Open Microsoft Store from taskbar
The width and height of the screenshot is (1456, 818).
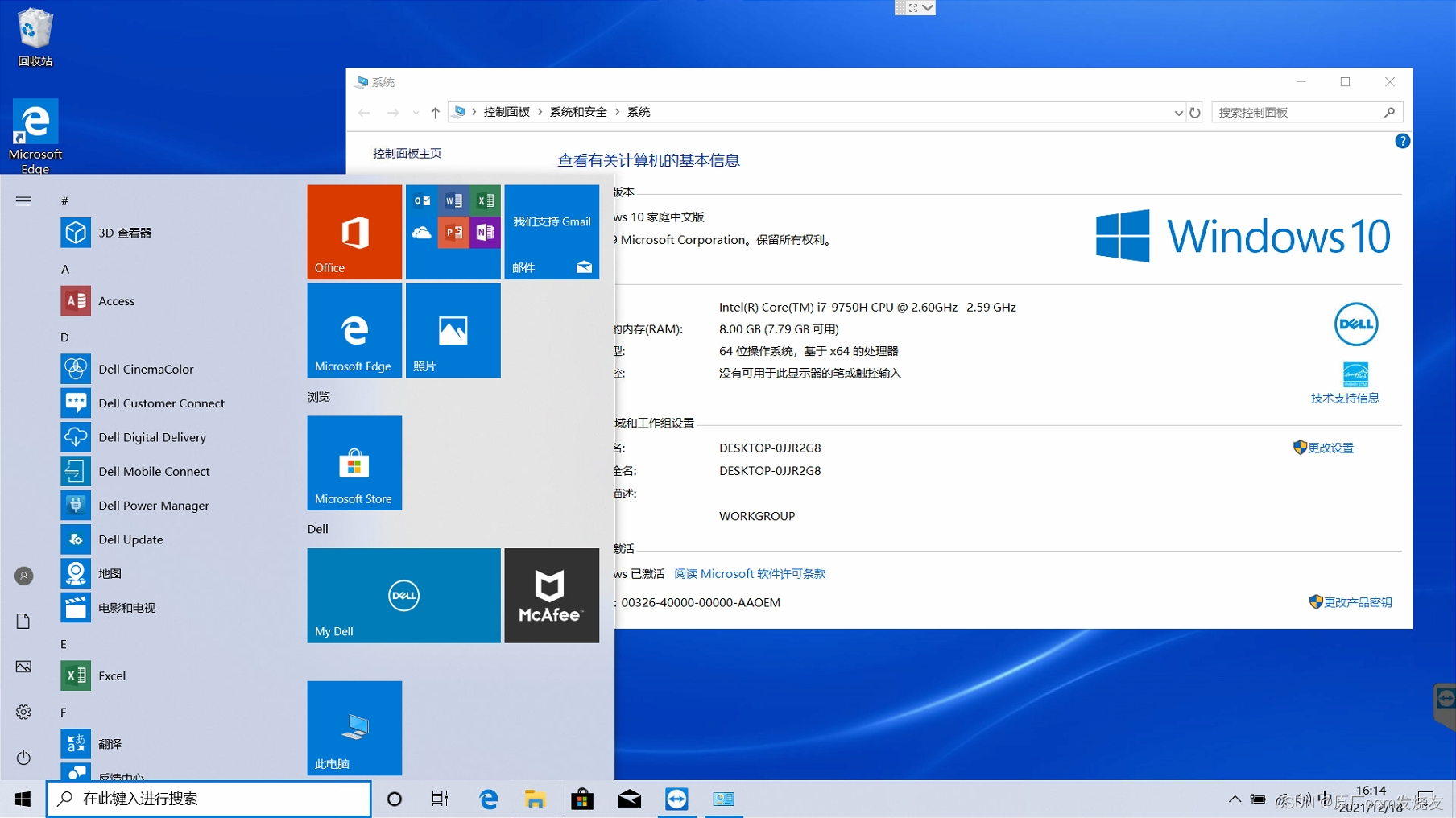pyautogui.click(x=582, y=799)
